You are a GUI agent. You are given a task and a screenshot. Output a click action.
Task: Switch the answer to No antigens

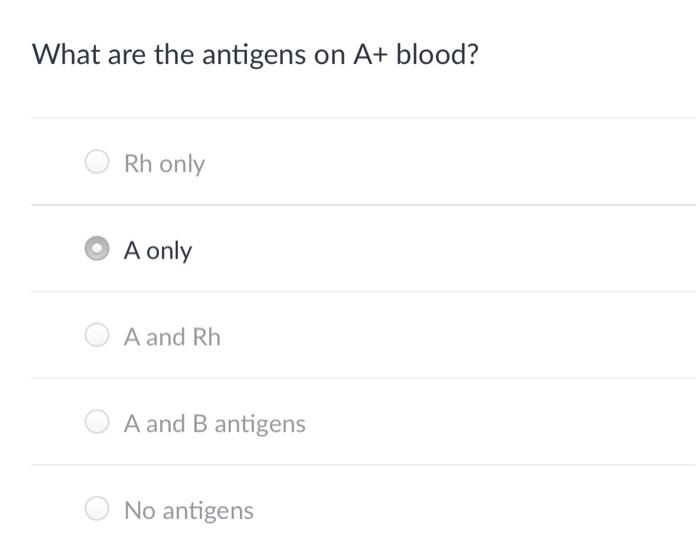coord(97,508)
